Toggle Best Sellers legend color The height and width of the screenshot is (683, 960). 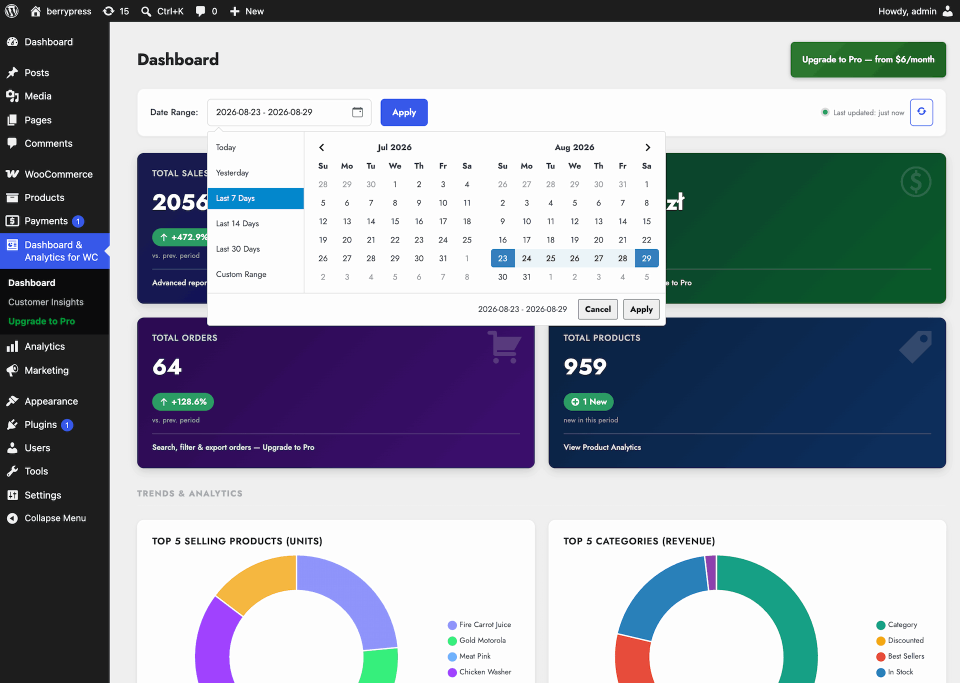click(881, 657)
